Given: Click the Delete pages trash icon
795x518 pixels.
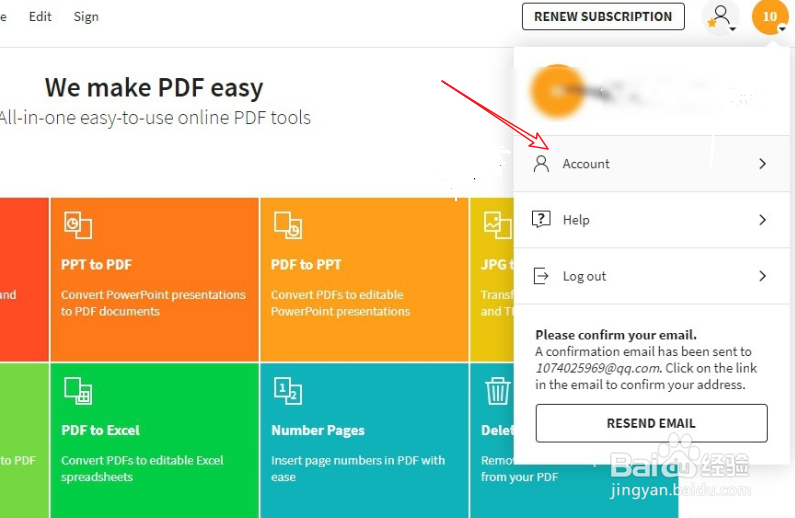Looking at the screenshot, I should click(x=497, y=391).
